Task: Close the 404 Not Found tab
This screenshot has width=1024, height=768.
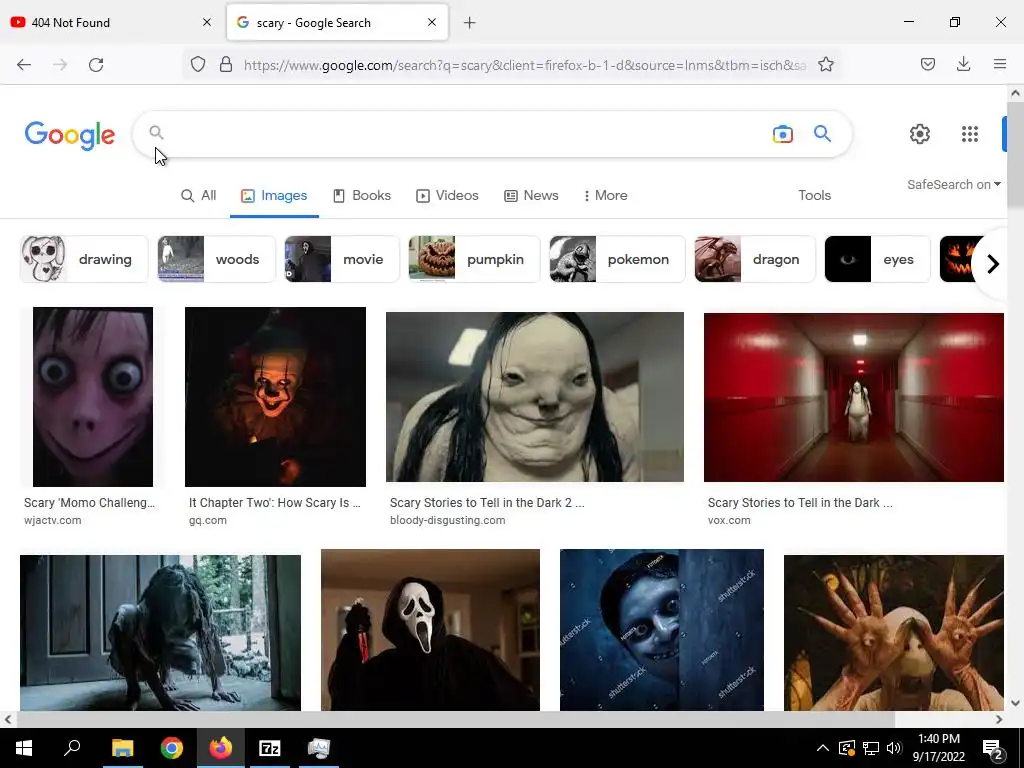Action: point(207,22)
